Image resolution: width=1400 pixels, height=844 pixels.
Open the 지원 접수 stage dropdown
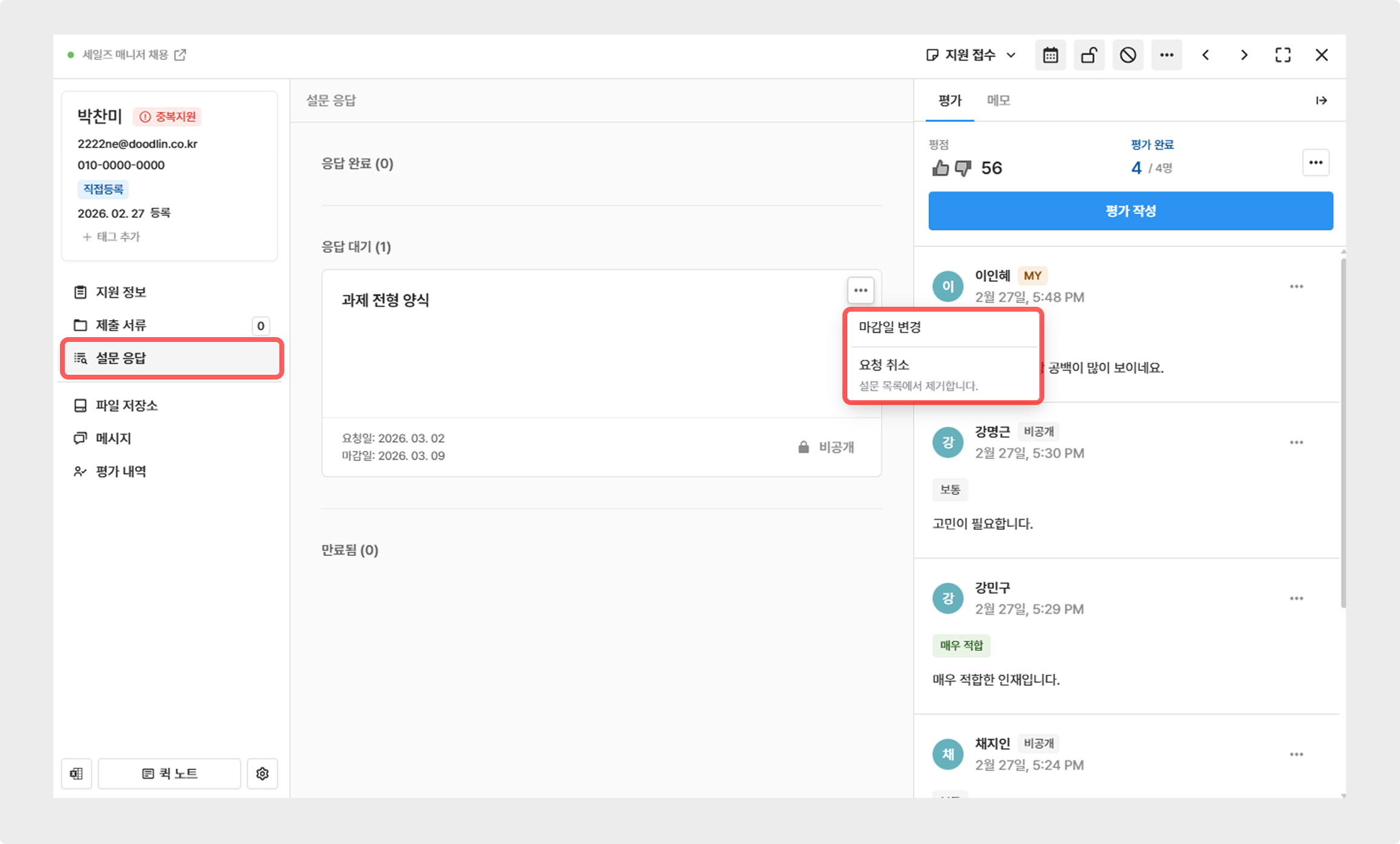[x=972, y=55]
